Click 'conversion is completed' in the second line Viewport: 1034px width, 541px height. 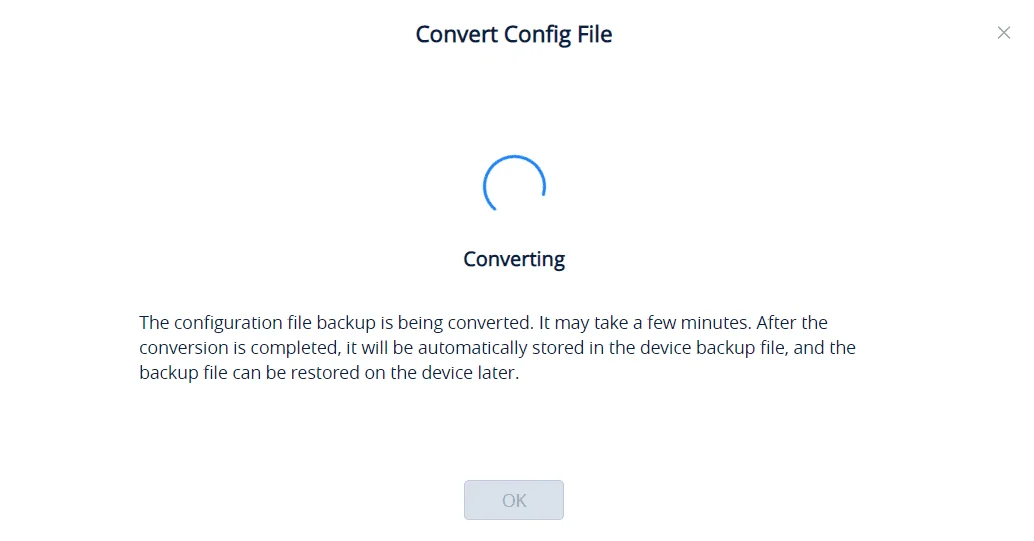[241, 348]
